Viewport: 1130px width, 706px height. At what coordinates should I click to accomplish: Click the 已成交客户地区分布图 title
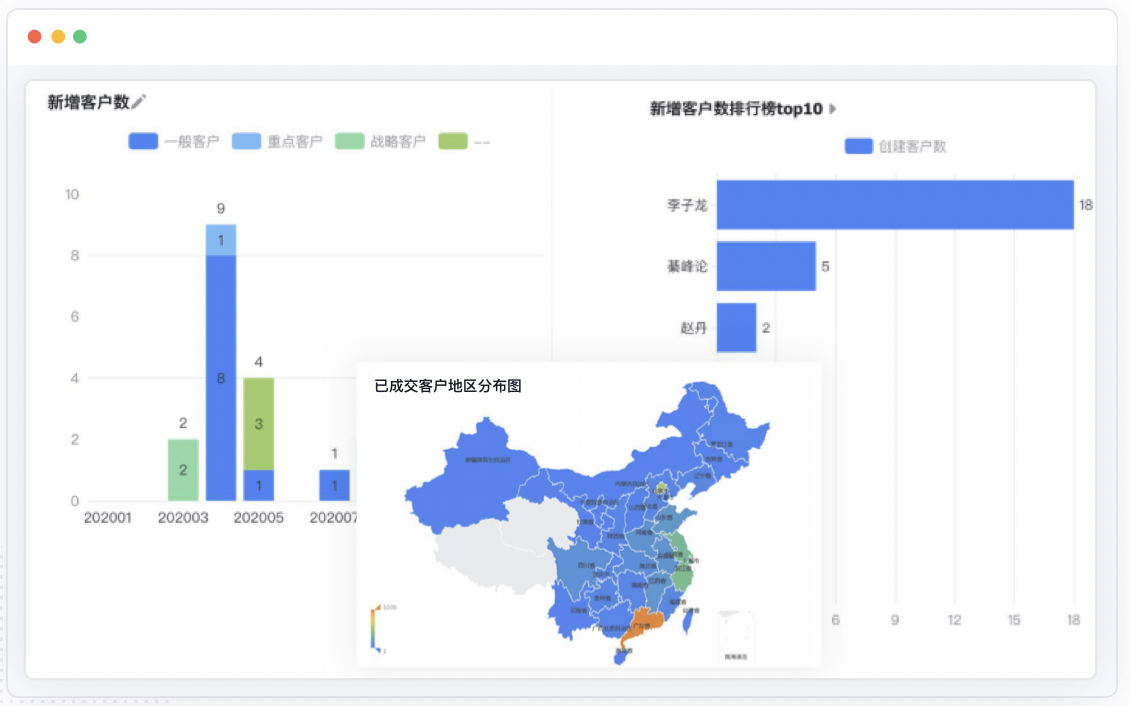[448, 386]
